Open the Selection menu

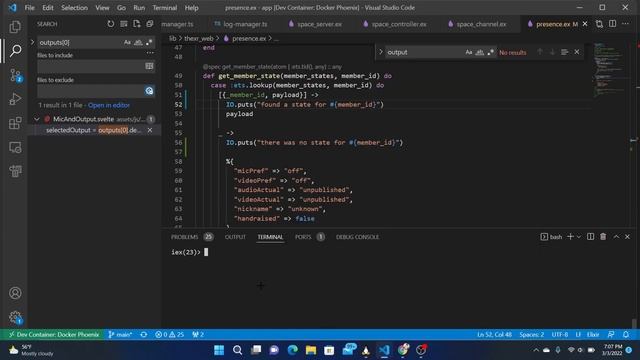point(74,8)
